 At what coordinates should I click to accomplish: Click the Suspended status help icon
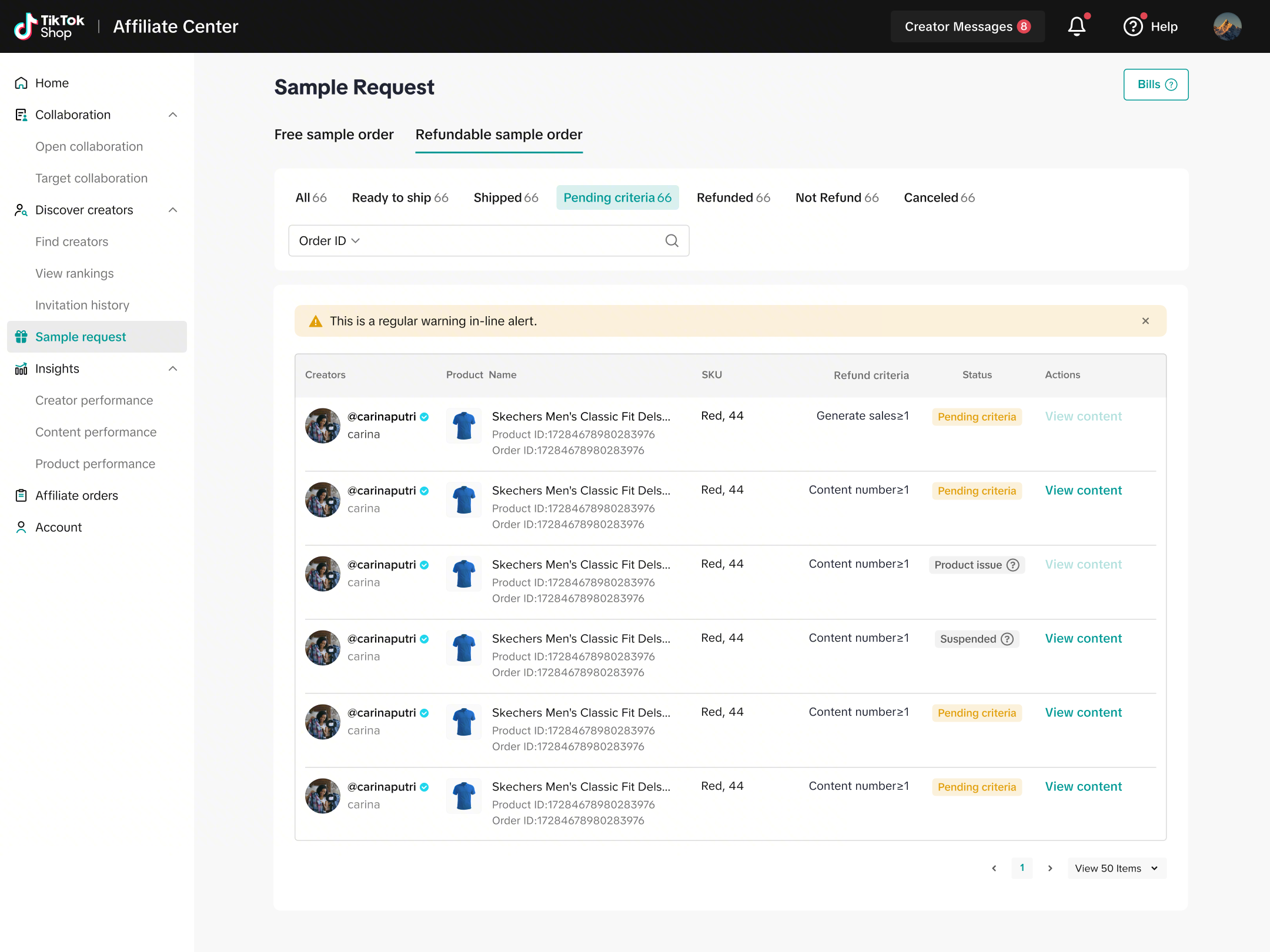point(1007,639)
